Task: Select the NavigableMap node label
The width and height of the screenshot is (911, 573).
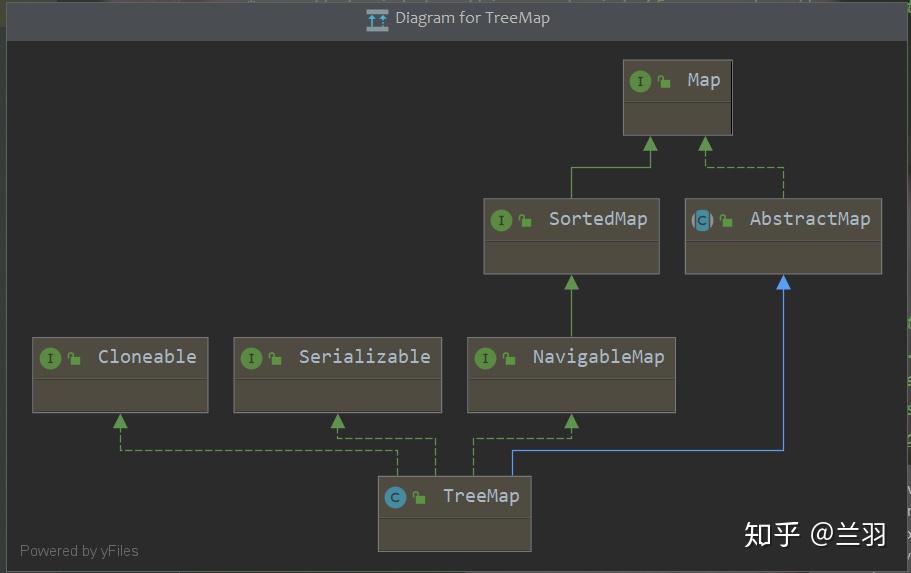Action: 598,357
